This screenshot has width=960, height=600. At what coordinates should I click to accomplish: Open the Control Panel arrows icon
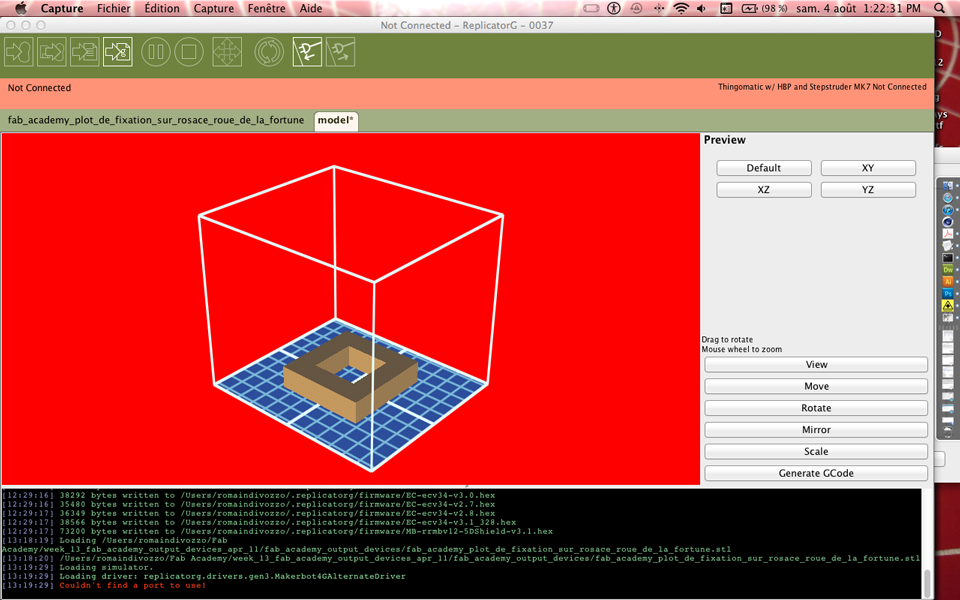(227, 52)
